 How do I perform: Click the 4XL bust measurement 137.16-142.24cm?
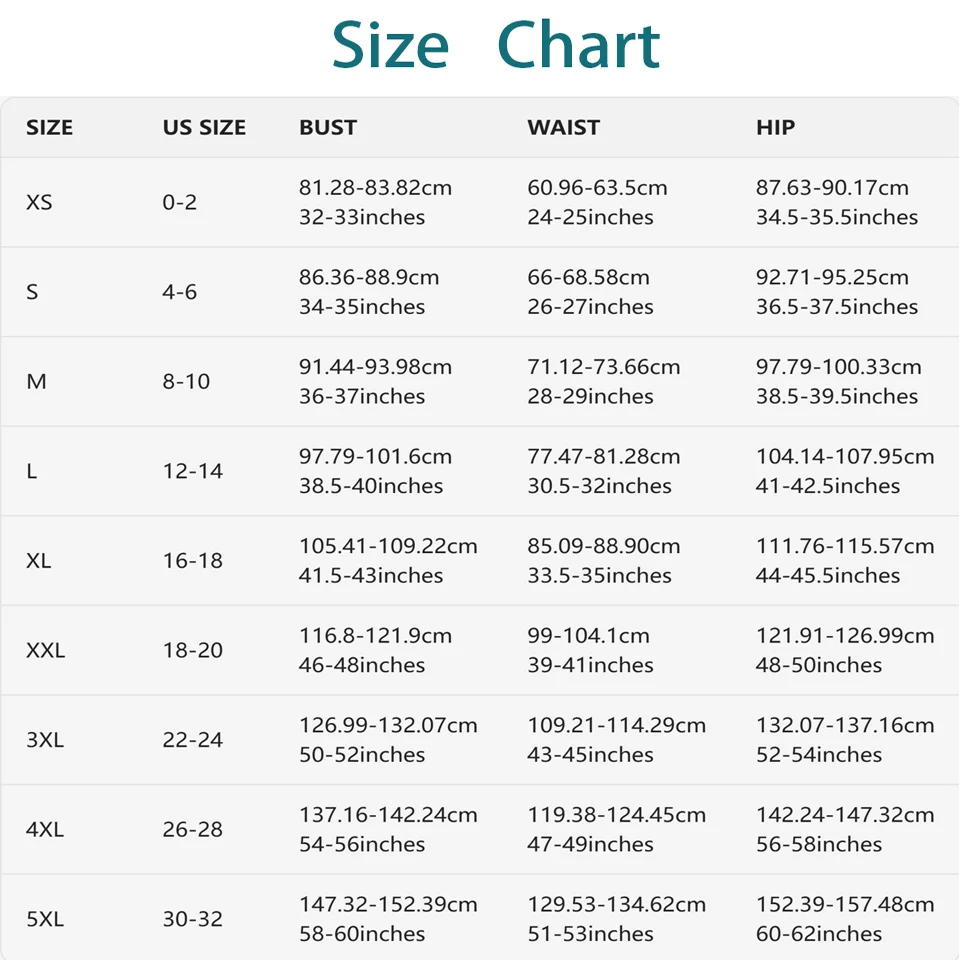pos(388,815)
